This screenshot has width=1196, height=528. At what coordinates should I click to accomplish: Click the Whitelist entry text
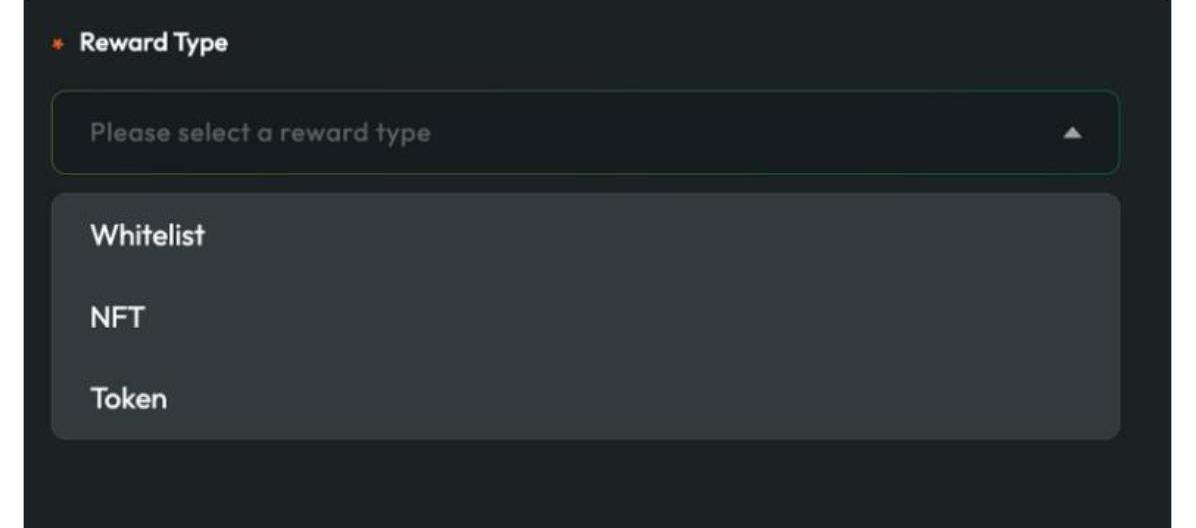(147, 236)
